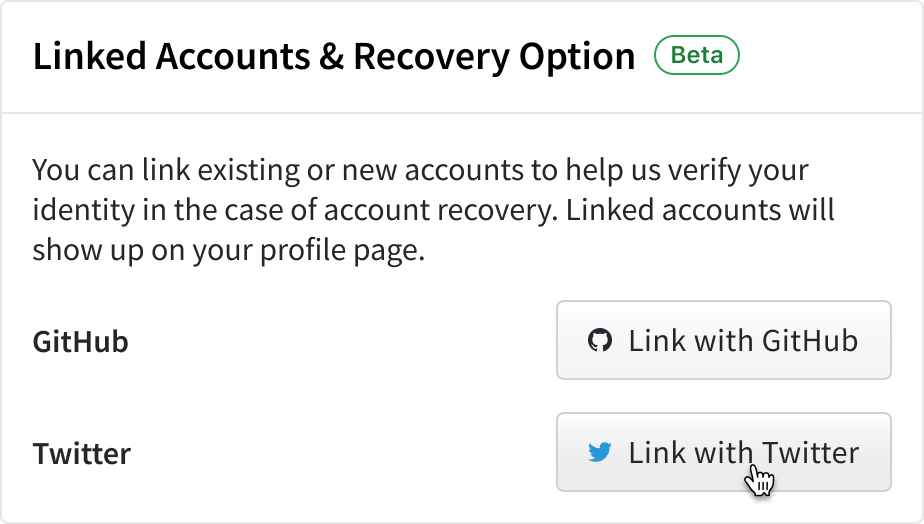Click the GitHub octocat icon
Viewport: 924px width, 524px height.
(599, 341)
